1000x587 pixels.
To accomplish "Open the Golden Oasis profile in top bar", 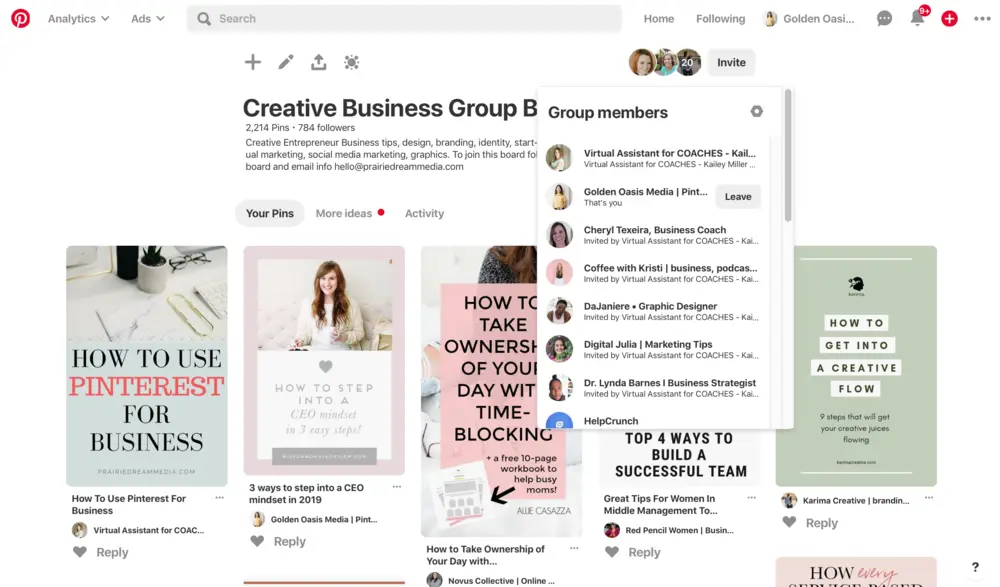I will [809, 19].
